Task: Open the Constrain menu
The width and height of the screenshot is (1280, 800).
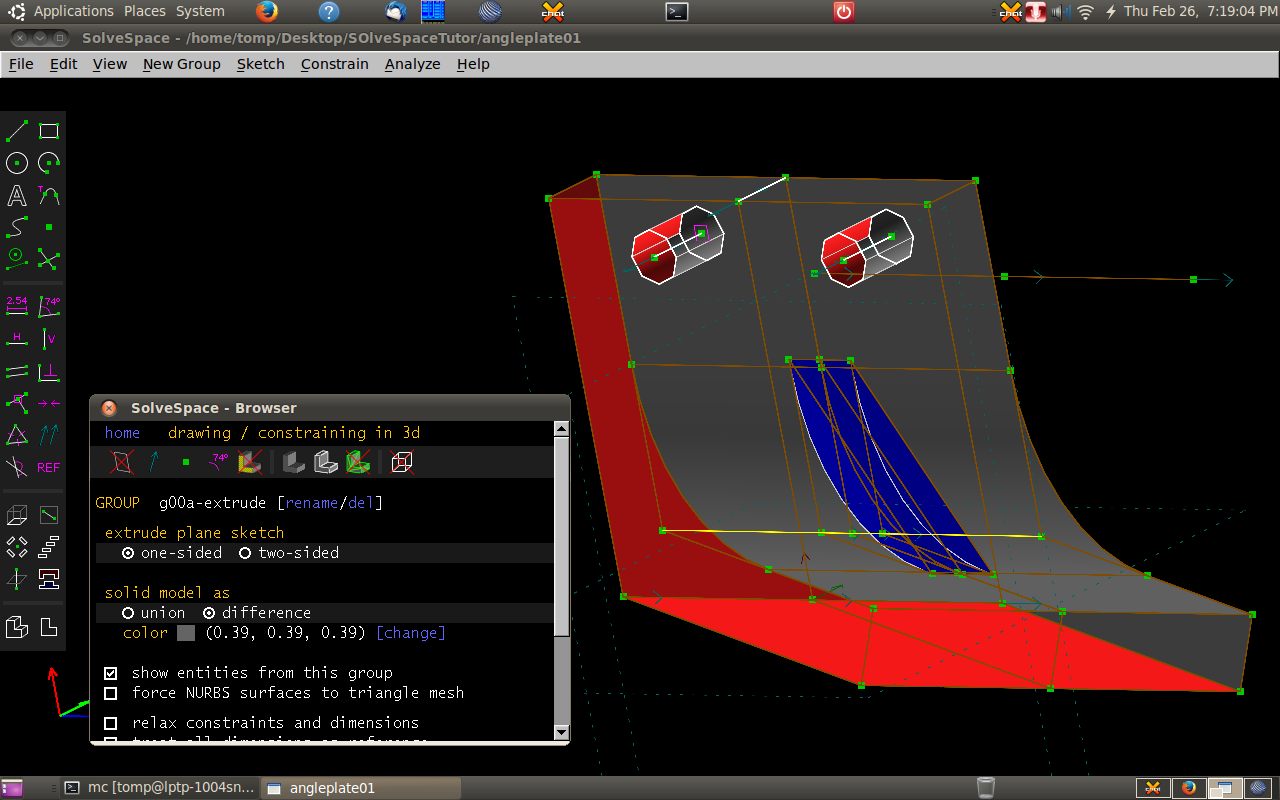Action: tap(334, 64)
